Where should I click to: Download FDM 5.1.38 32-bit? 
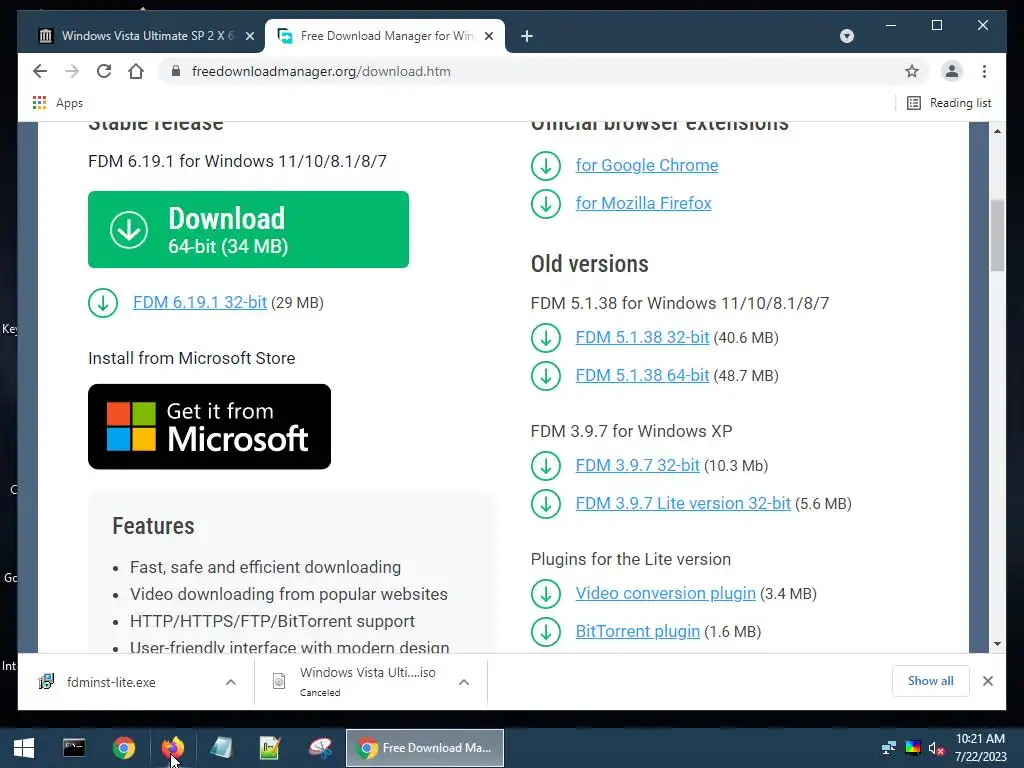[x=642, y=338]
